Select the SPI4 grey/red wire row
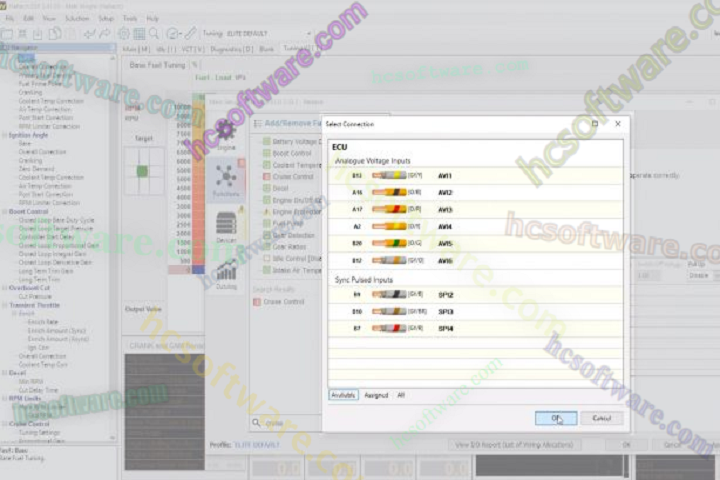720x480 pixels. (475, 328)
